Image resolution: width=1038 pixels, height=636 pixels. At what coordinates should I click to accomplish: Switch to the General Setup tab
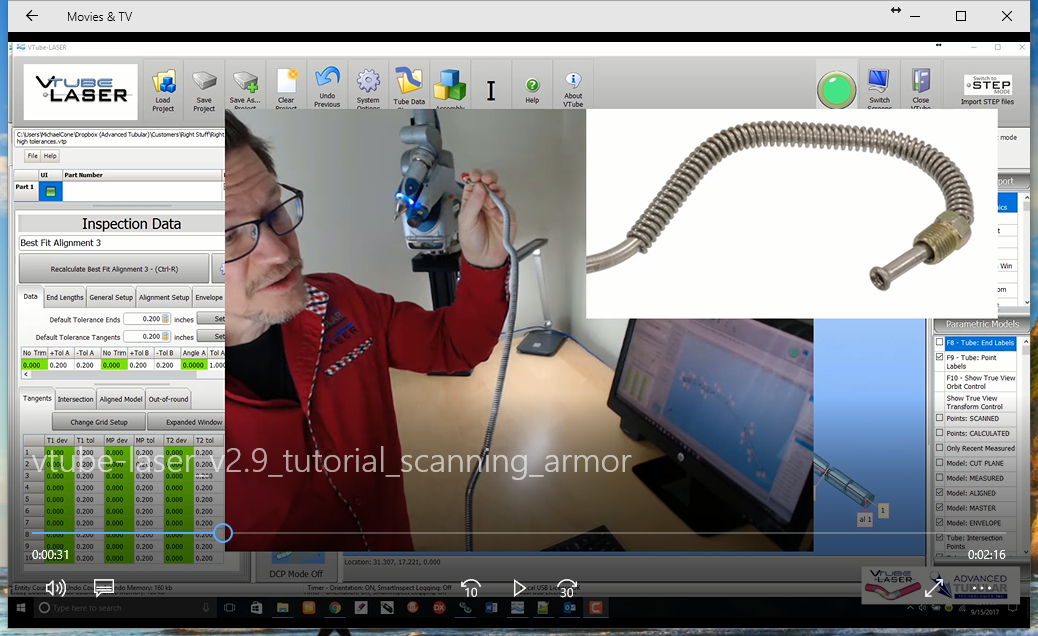(111, 297)
